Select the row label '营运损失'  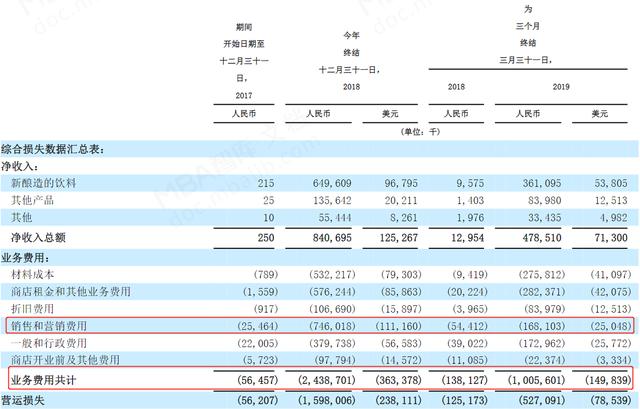click(22, 400)
